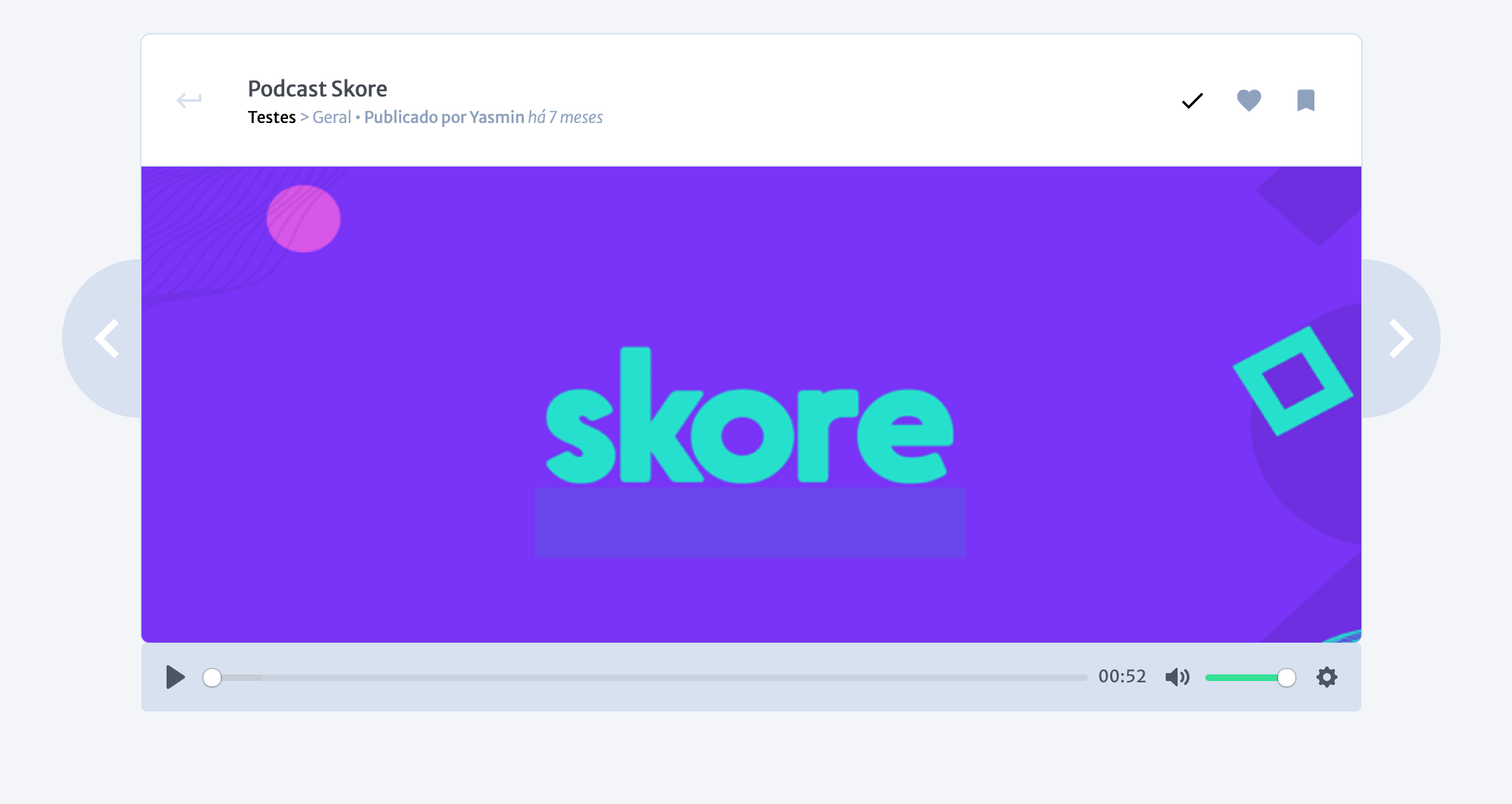Like the podcast with heart icon
The image size is (1512, 804).
(x=1249, y=100)
